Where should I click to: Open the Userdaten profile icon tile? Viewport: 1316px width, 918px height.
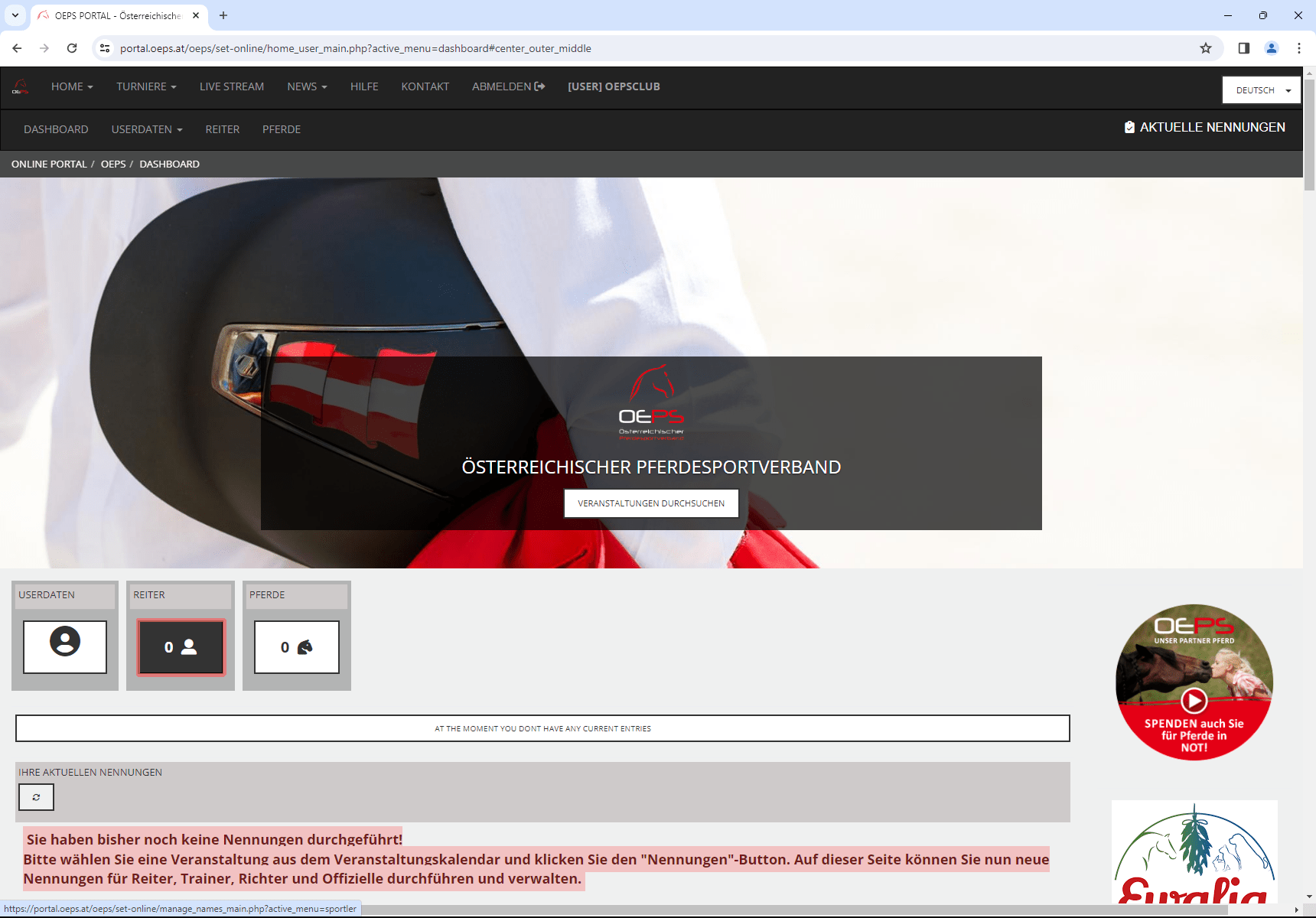[x=65, y=647]
